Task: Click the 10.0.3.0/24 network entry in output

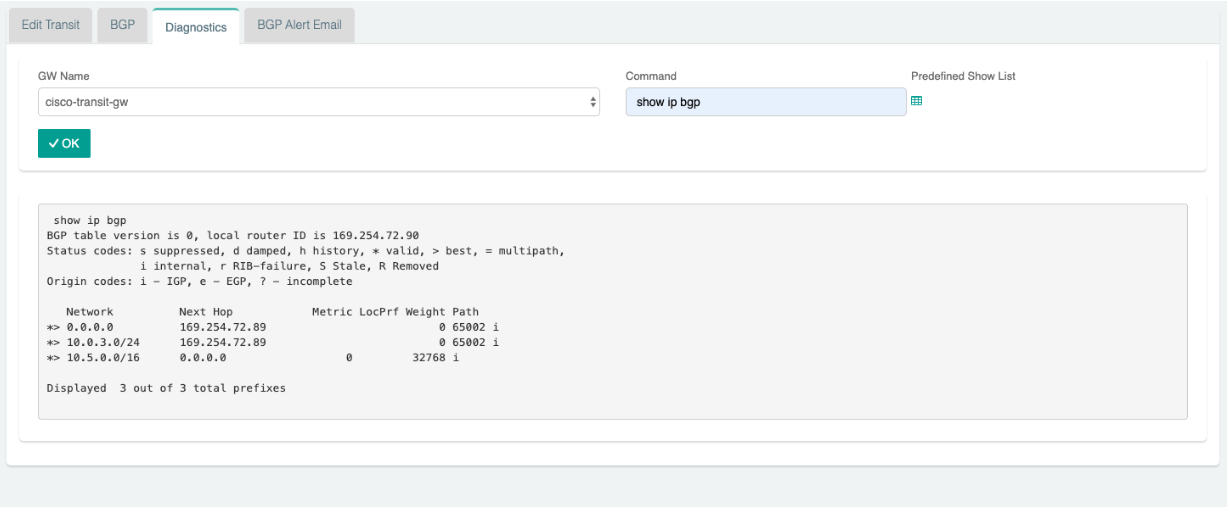Action: click(x=100, y=341)
